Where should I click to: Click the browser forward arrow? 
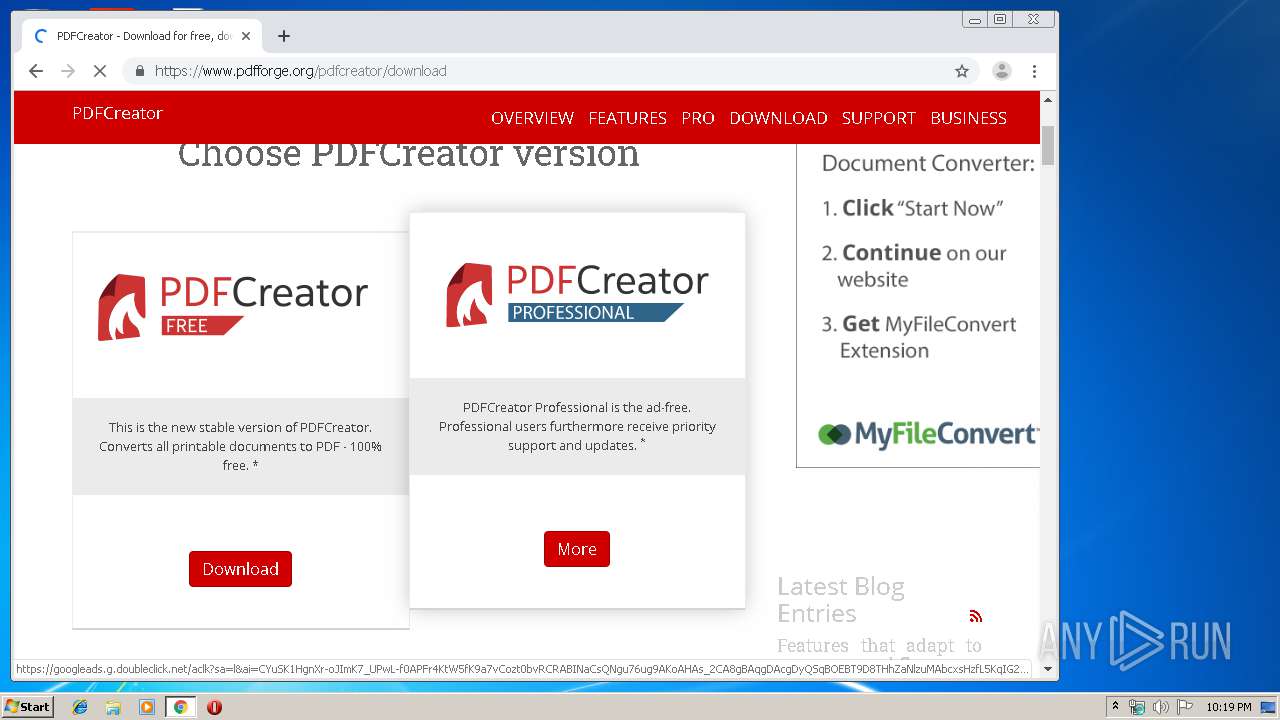coord(68,71)
